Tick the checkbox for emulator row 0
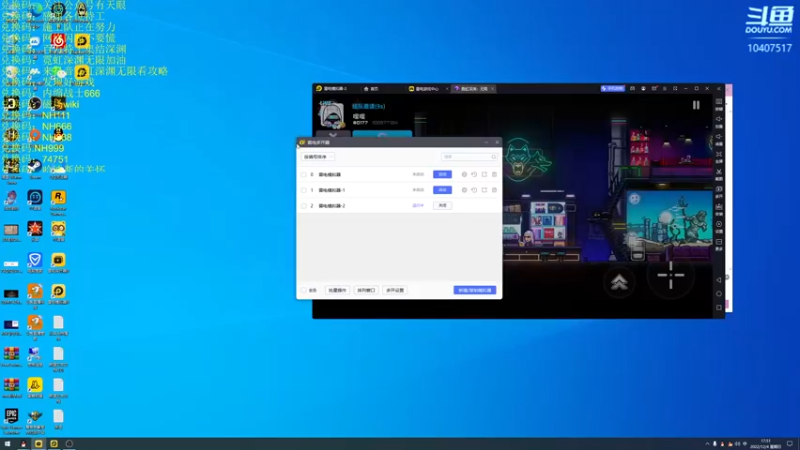The image size is (800, 450). tap(304, 174)
